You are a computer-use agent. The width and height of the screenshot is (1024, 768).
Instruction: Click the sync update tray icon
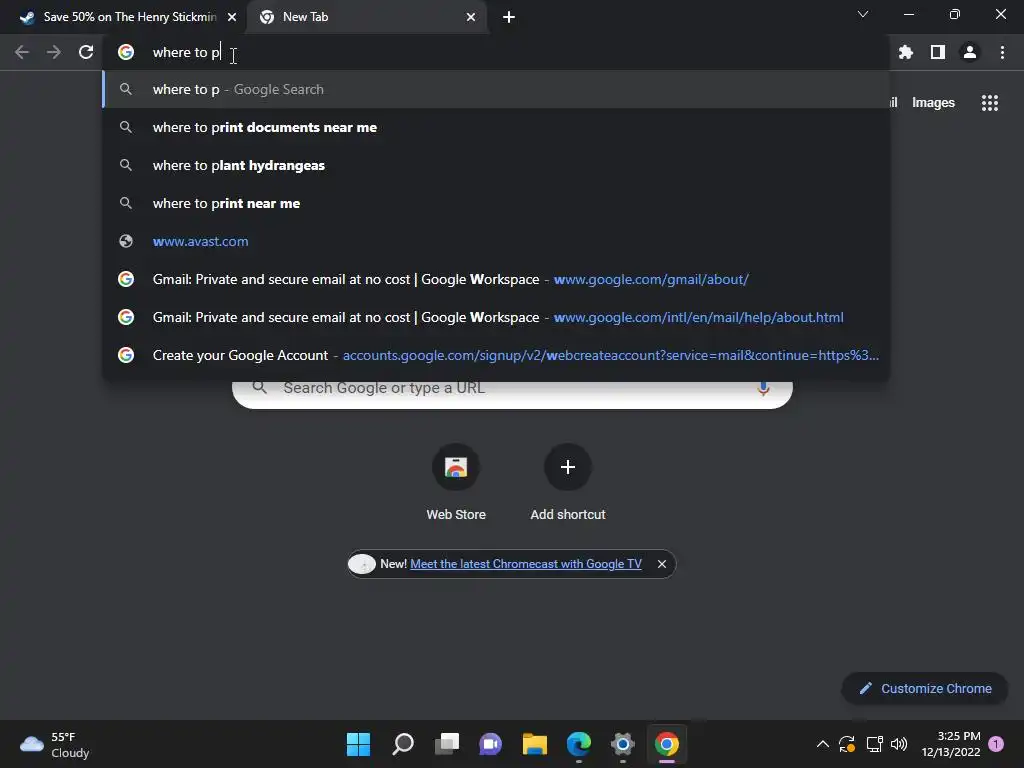pyautogui.click(x=847, y=744)
